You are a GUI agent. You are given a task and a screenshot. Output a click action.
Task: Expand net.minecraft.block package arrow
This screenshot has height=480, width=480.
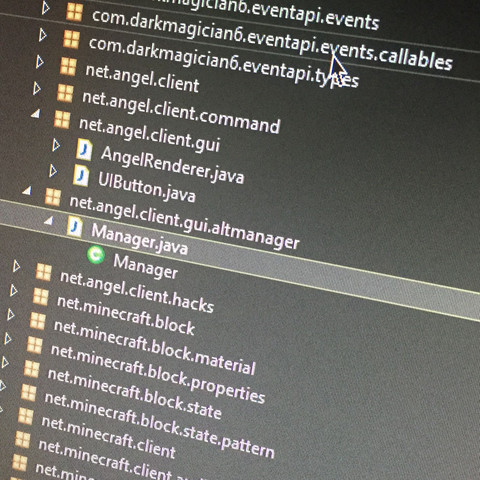[x=14, y=290]
